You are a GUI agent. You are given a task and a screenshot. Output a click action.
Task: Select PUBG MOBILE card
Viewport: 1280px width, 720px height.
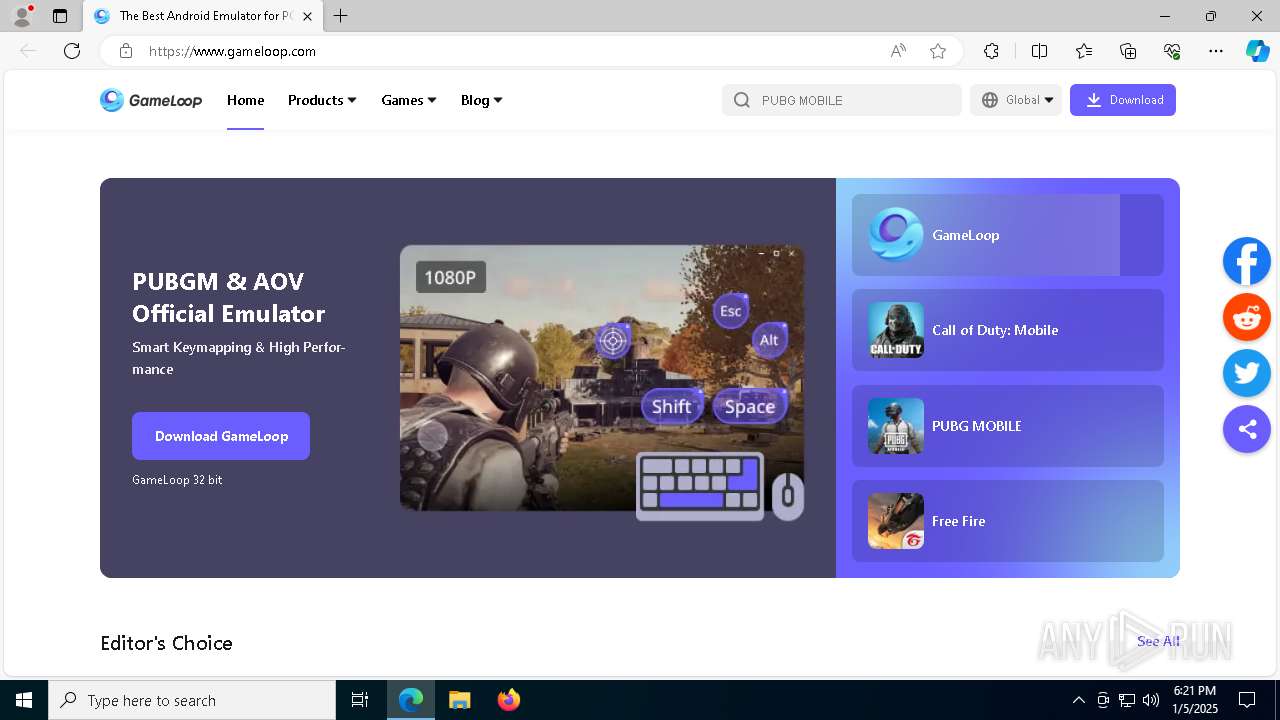coord(1008,426)
